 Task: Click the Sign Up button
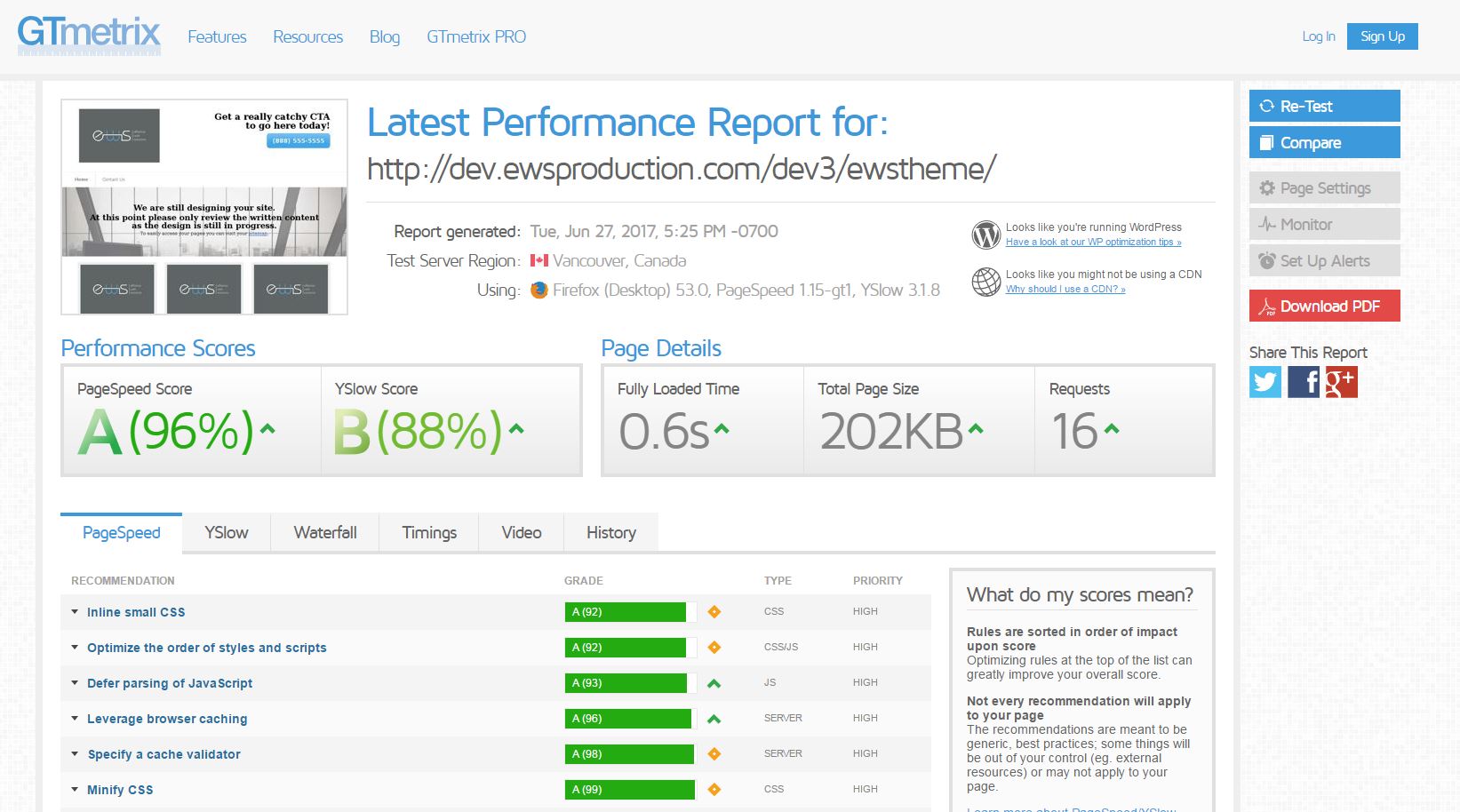pos(1383,36)
